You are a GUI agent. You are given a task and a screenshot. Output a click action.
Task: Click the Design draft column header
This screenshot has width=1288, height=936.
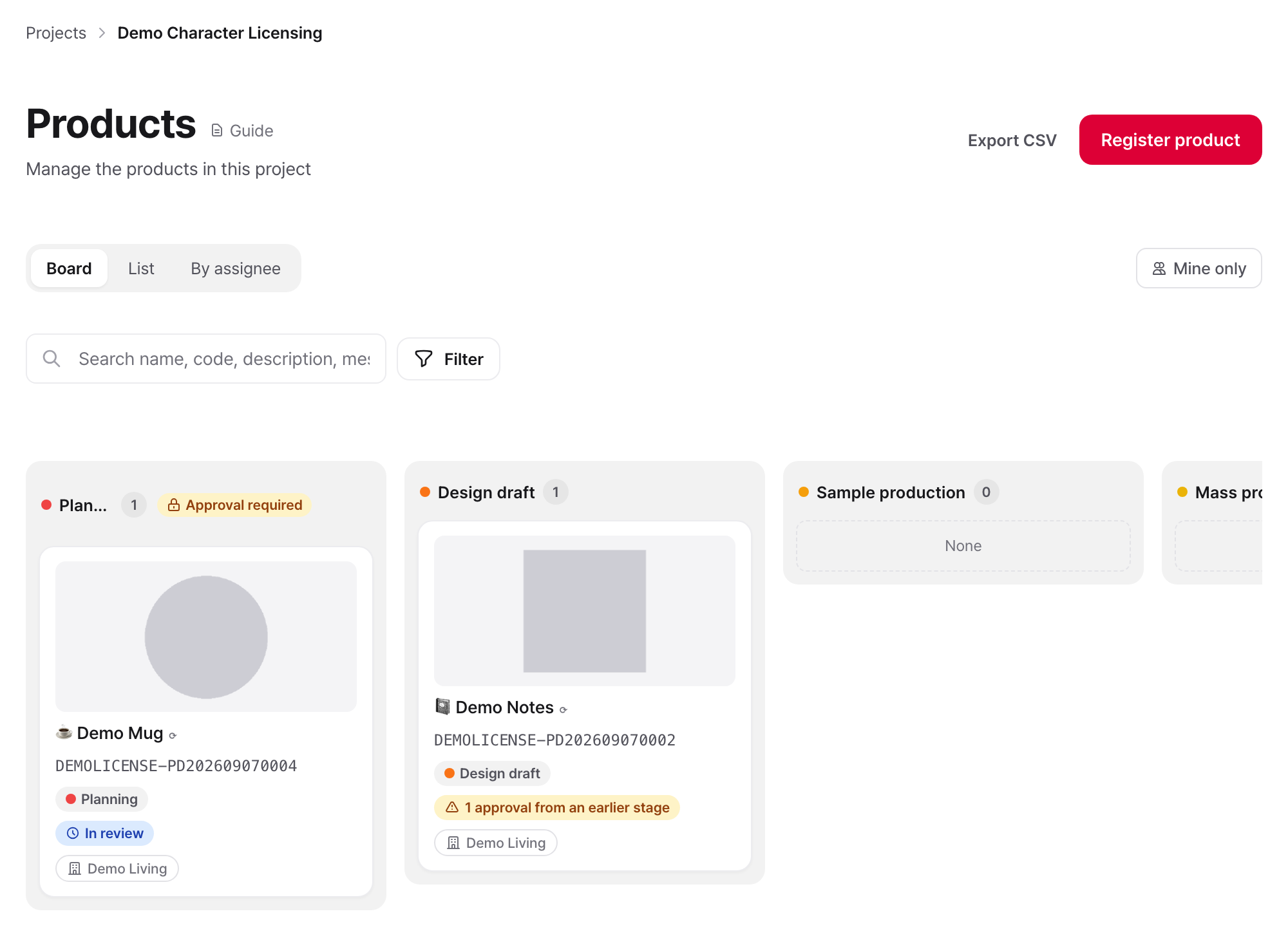point(486,492)
